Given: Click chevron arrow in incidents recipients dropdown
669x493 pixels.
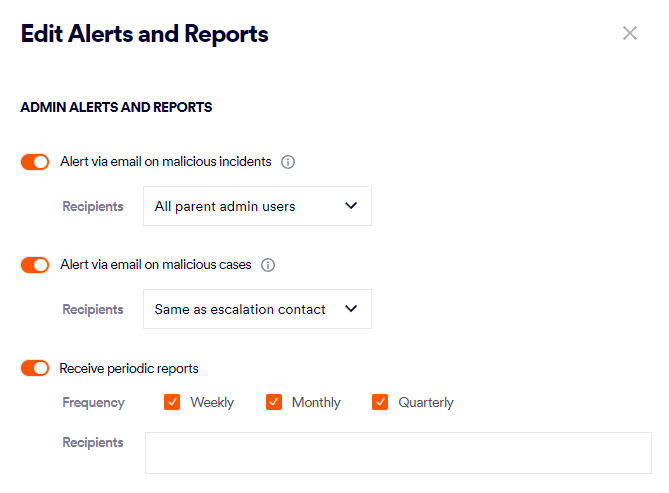Looking at the screenshot, I should tap(351, 206).
